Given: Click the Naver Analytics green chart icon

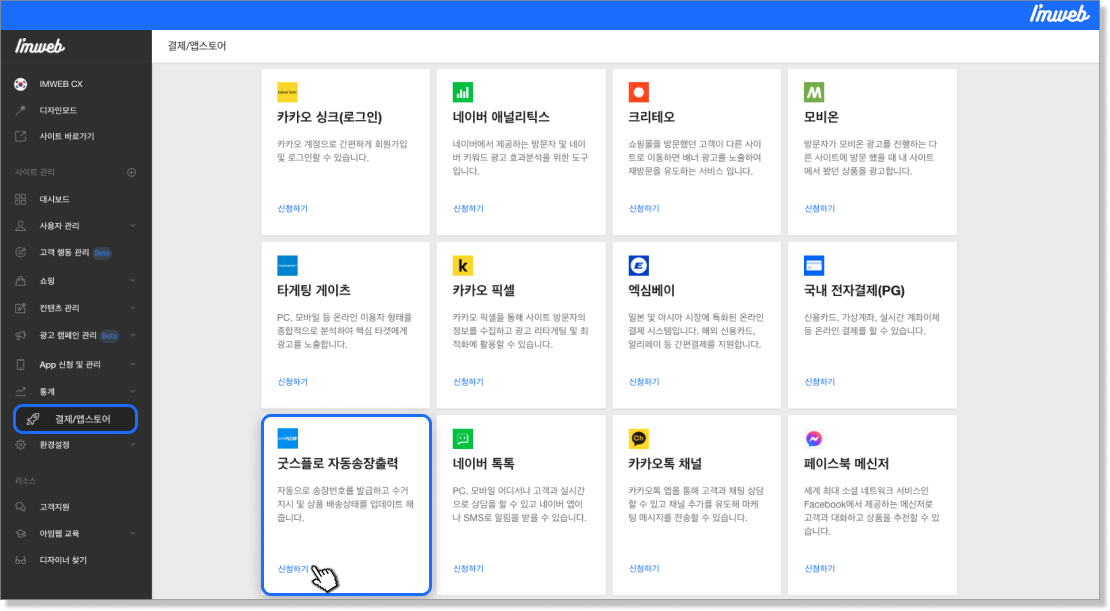Looking at the screenshot, I should (463, 92).
